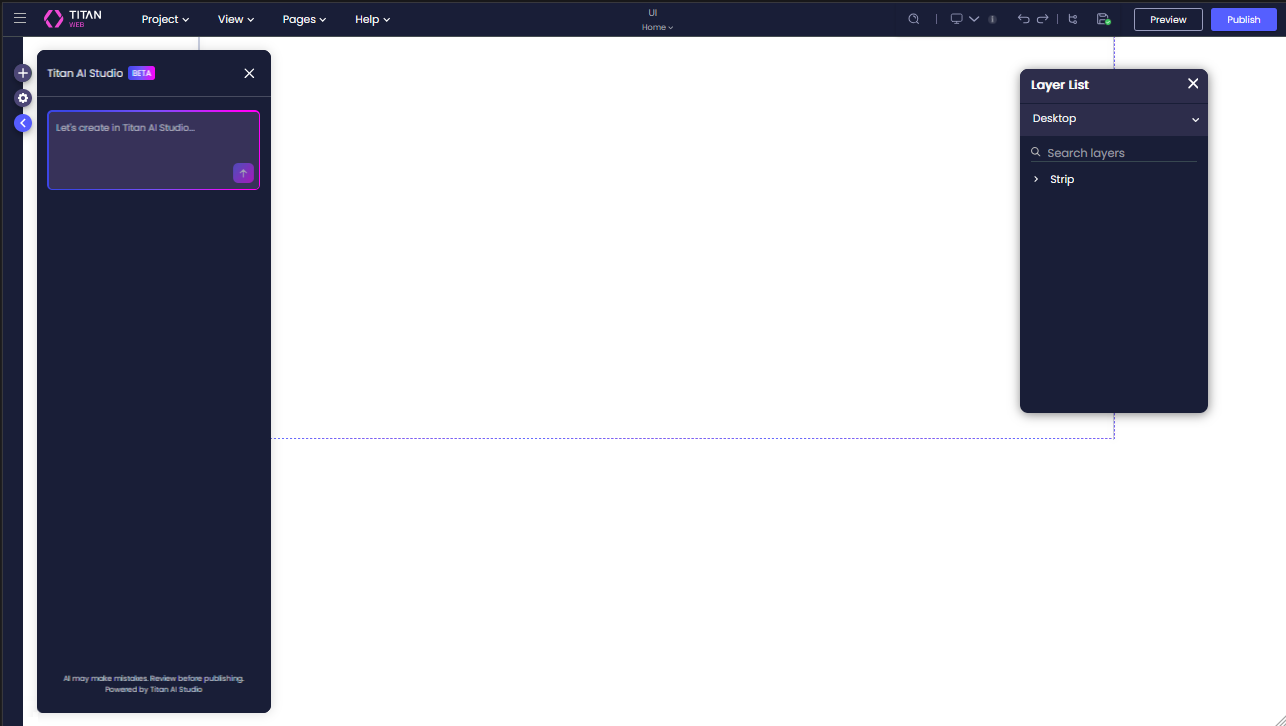
Task: Open the Help menu
Action: pos(373,19)
